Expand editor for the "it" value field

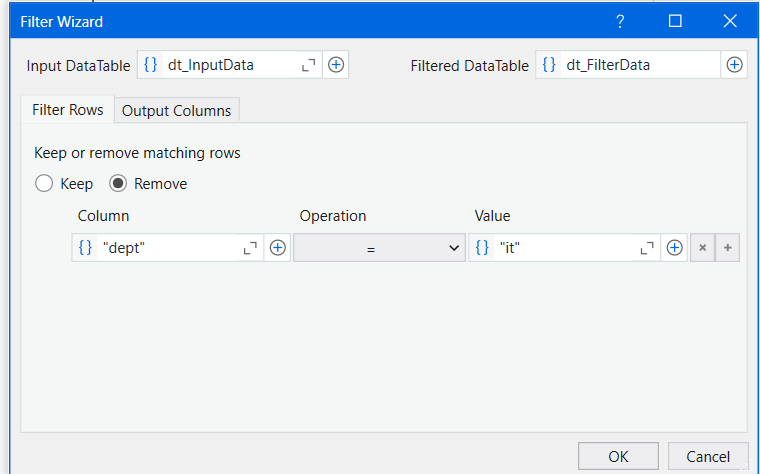tap(647, 248)
